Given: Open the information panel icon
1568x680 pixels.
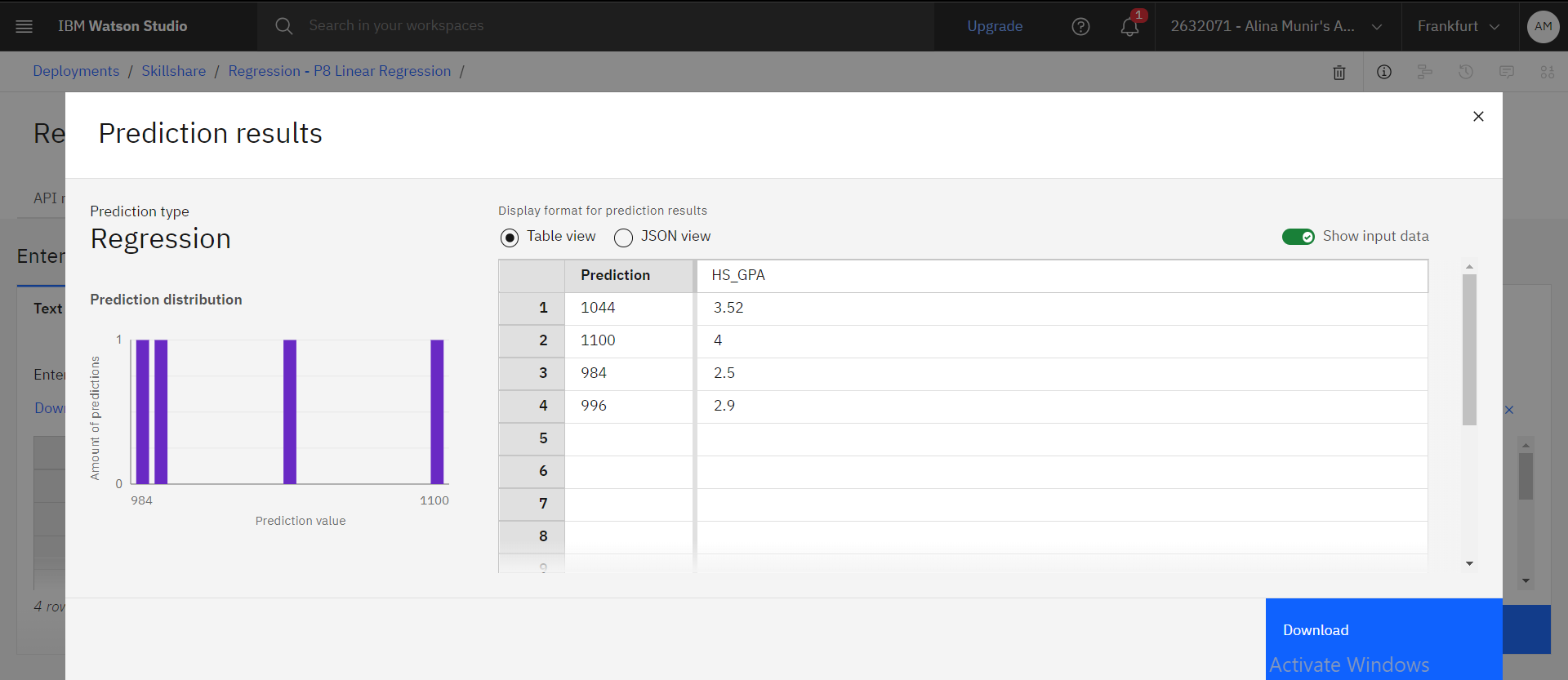Looking at the screenshot, I should point(1384,72).
